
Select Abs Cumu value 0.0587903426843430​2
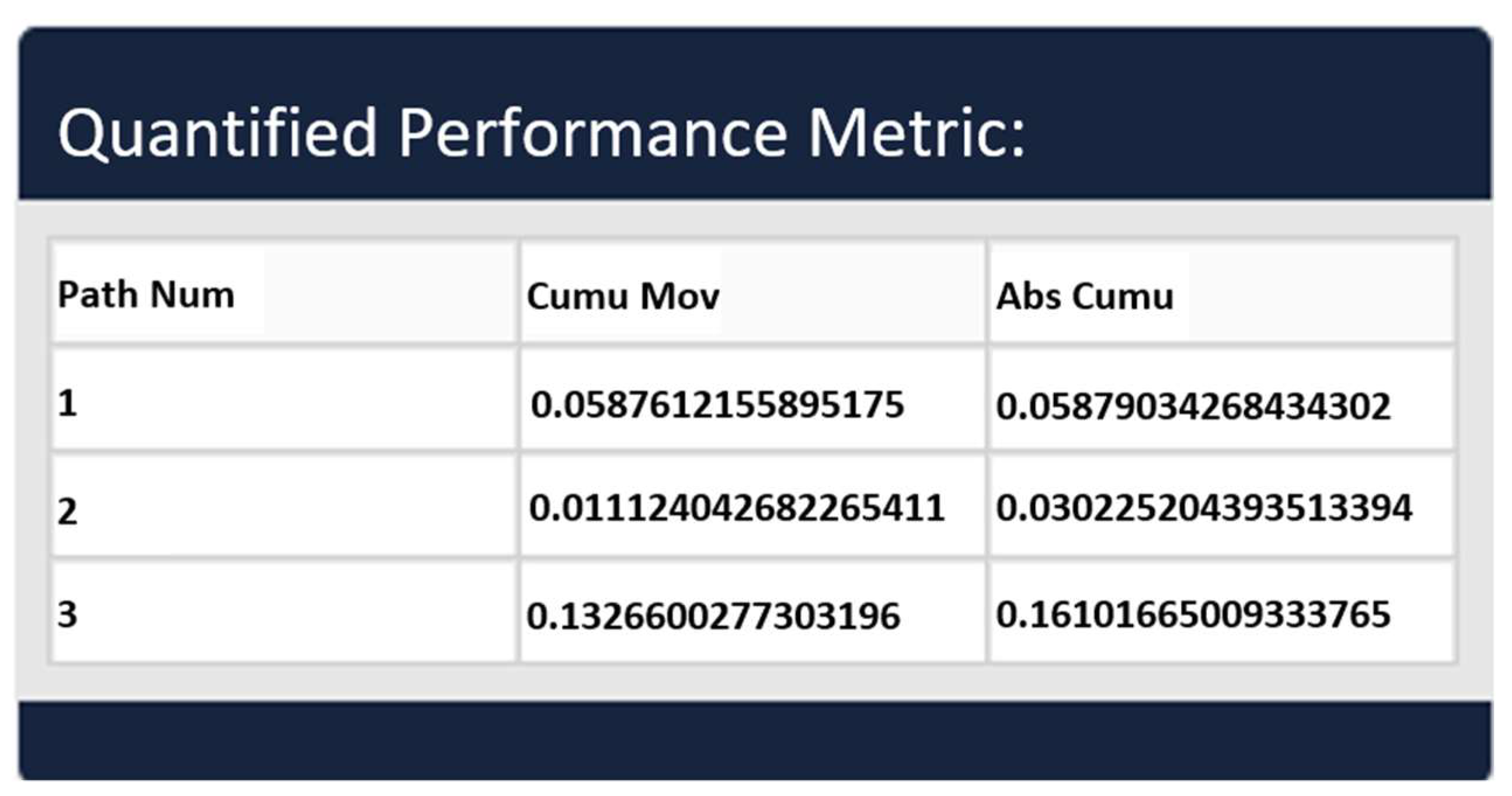(x=1193, y=406)
